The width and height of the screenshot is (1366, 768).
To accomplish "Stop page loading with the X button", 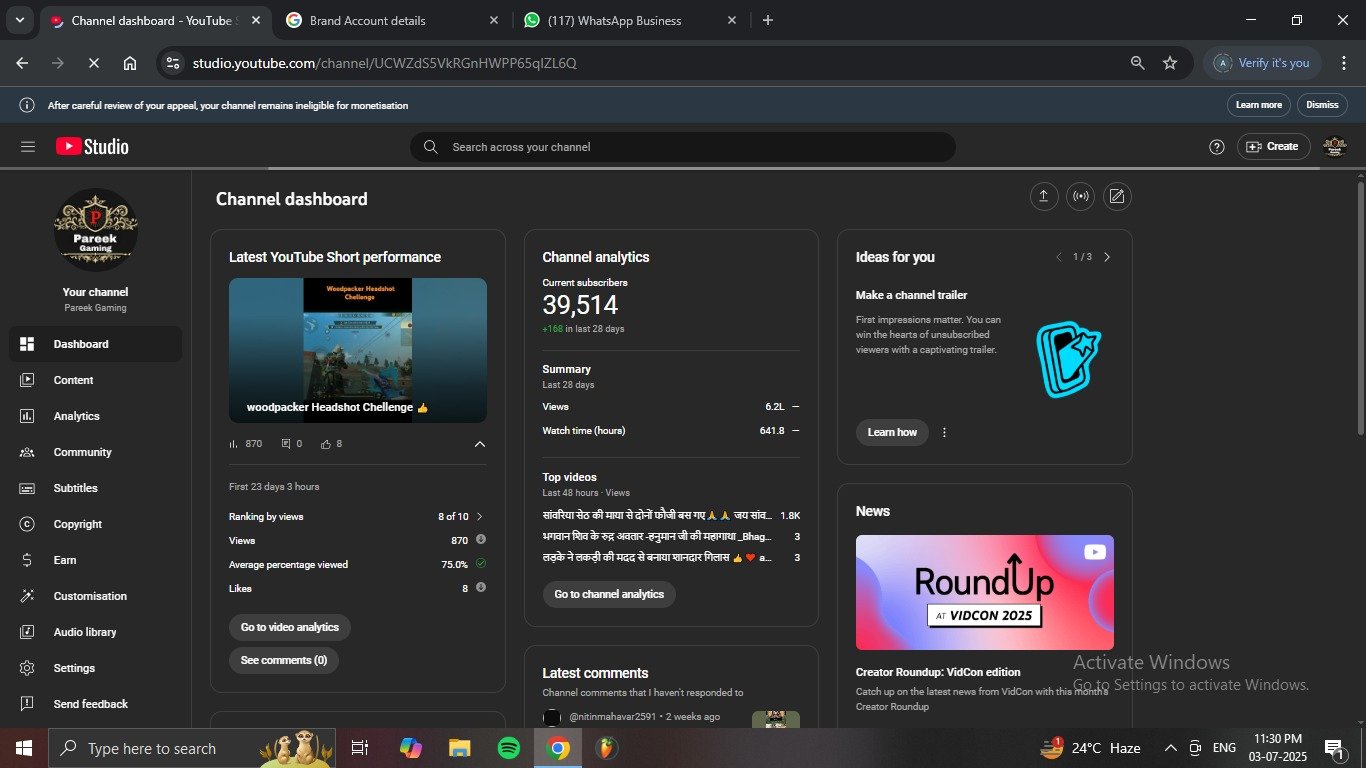I will click(93, 63).
